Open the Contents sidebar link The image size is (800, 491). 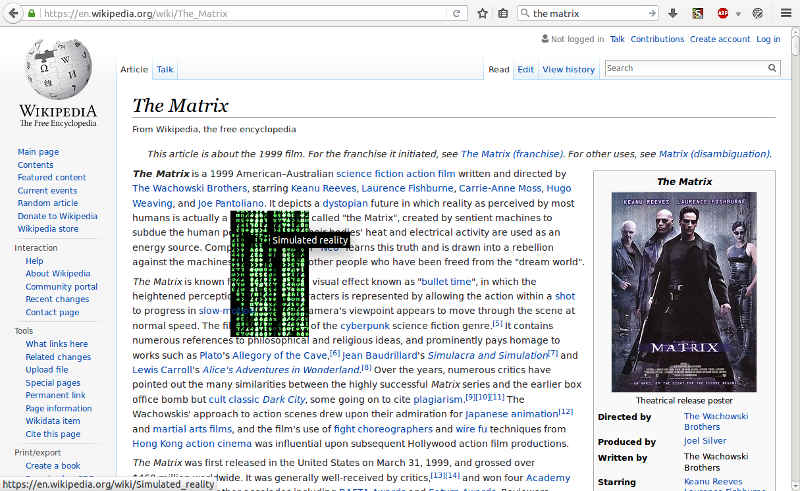35,165
